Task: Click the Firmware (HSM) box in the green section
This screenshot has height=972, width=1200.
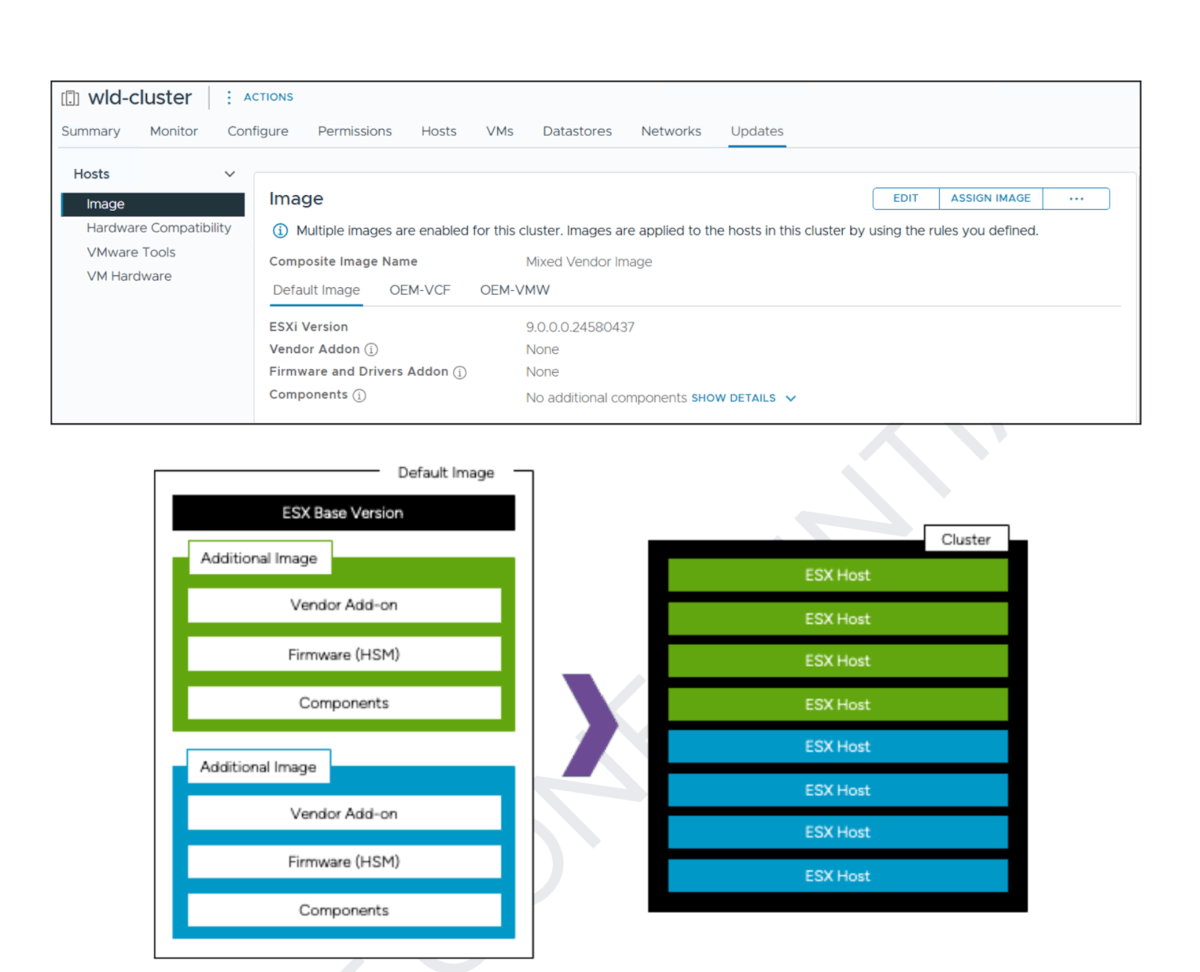Action: pos(344,655)
